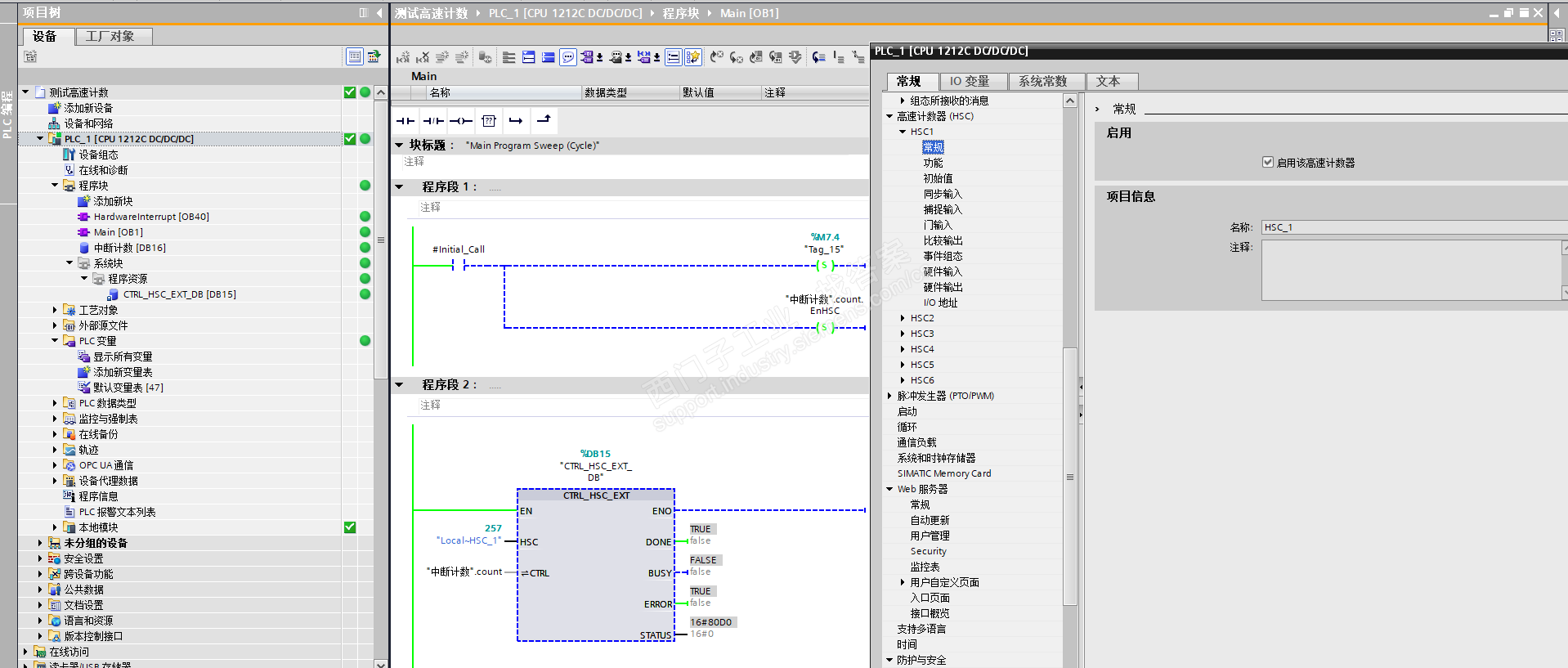
Task: Click the close branch icon
Action: coord(544,120)
